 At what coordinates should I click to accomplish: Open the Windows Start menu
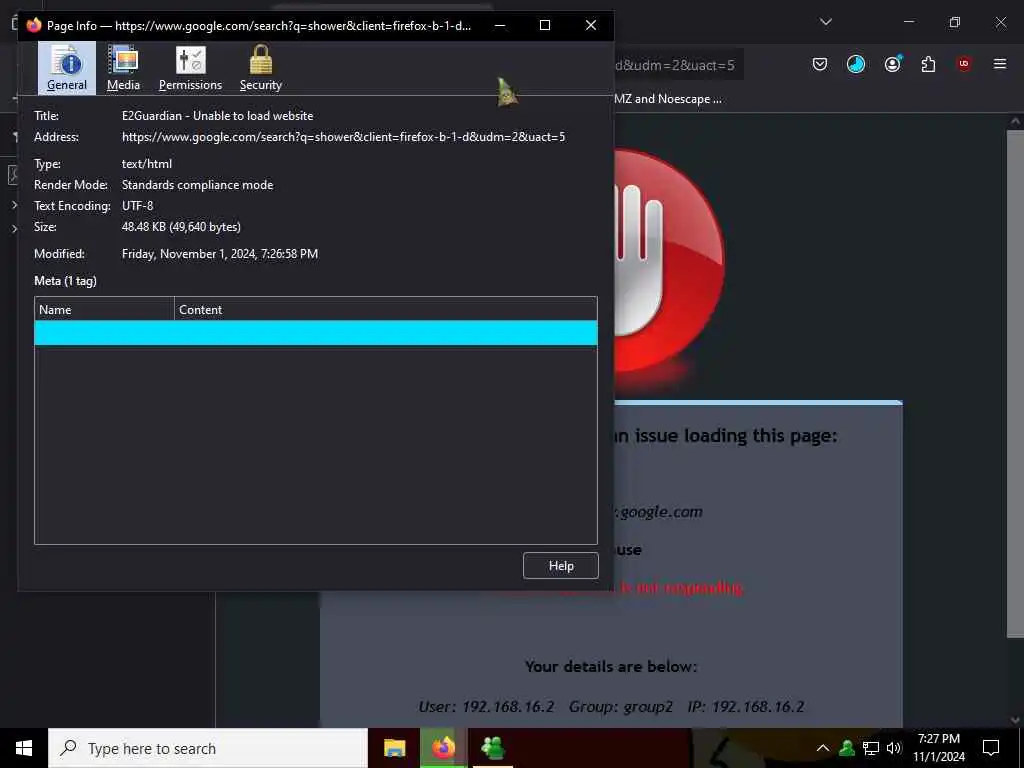[x=24, y=748]
